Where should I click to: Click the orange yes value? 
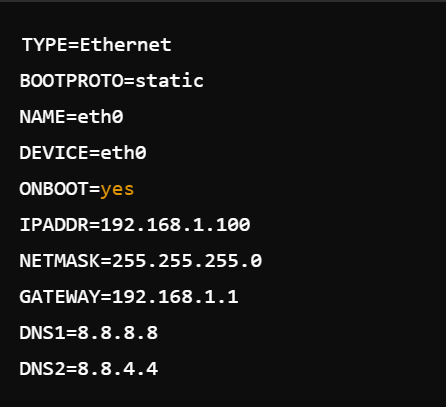[x=117, y=190]
